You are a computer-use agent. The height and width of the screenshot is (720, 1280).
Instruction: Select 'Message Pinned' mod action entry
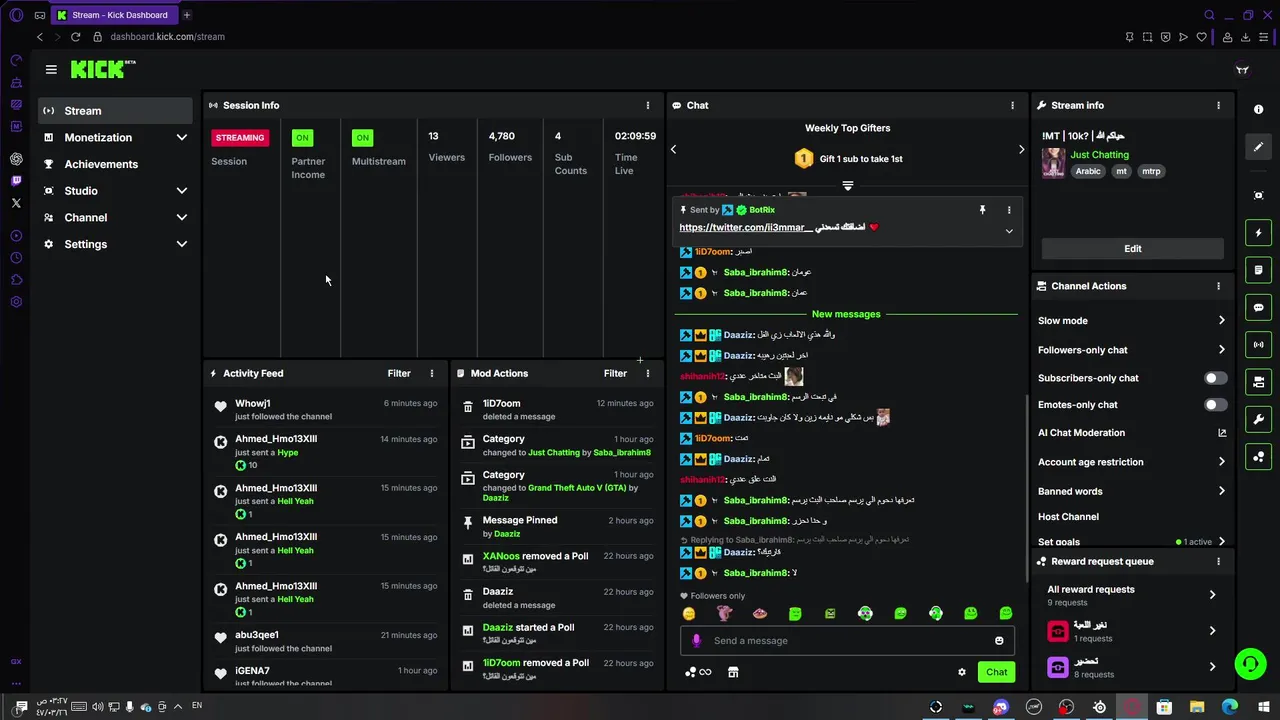[x=560, y=527]
